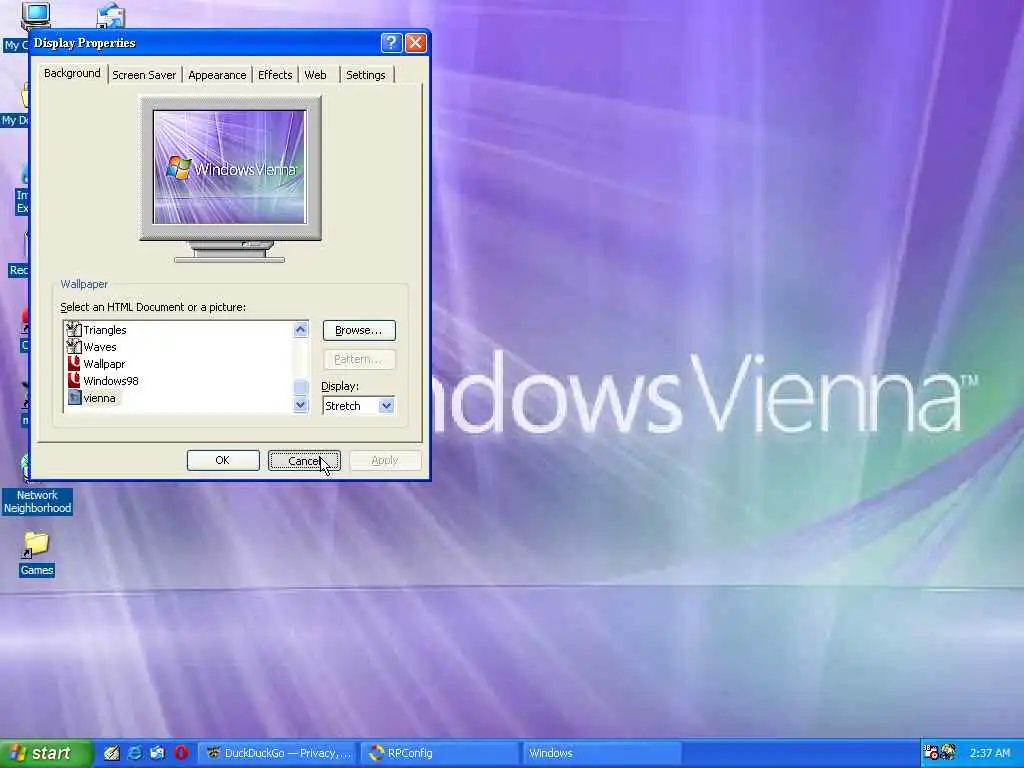
Task: Launch Outlook Express from quick launch
Action: tap(157, 753)
